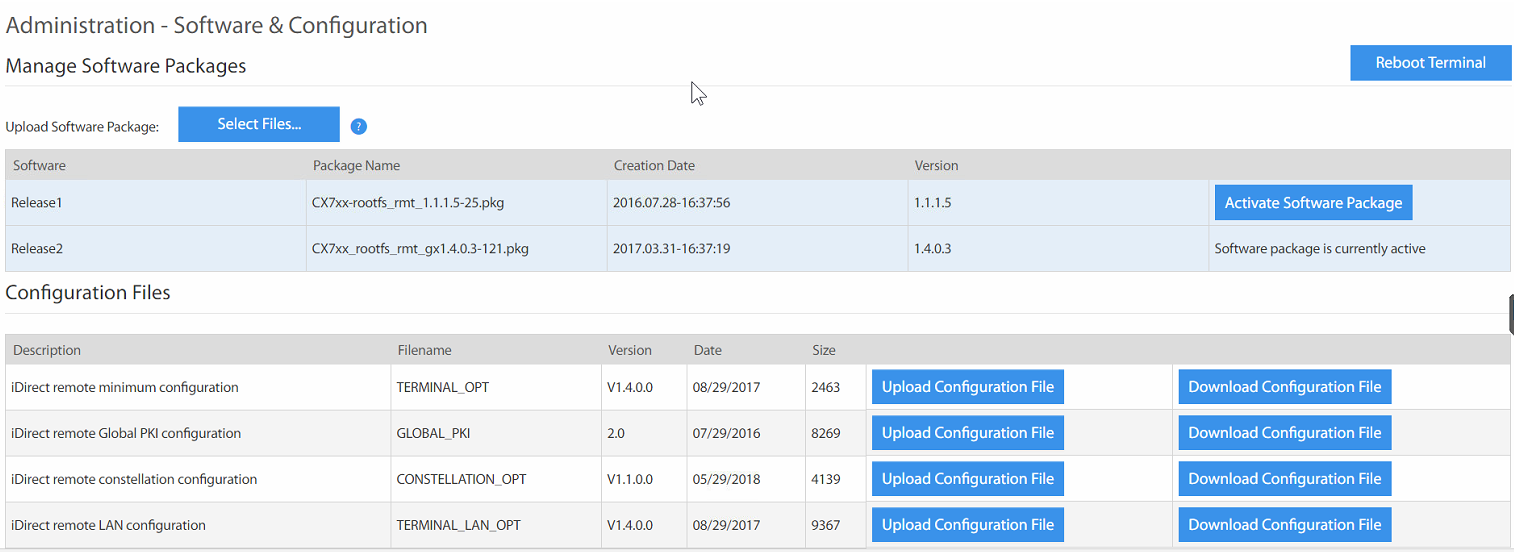Upload configuration file for GLOBAL_PKI
Image resolution: width=1514 pixels, height=552 pixels.
point(967,433)
